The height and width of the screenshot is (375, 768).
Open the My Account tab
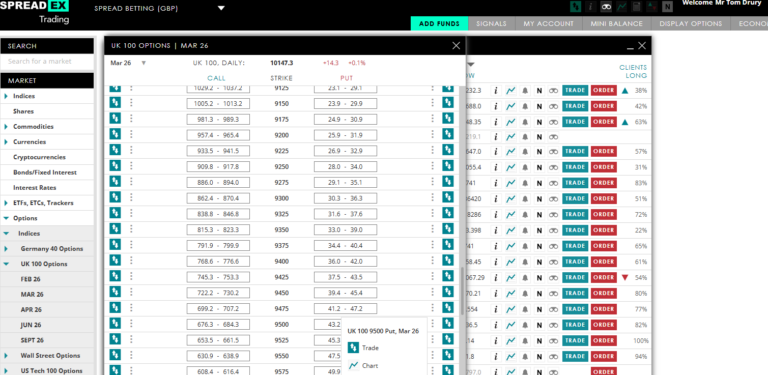(548, 23)
